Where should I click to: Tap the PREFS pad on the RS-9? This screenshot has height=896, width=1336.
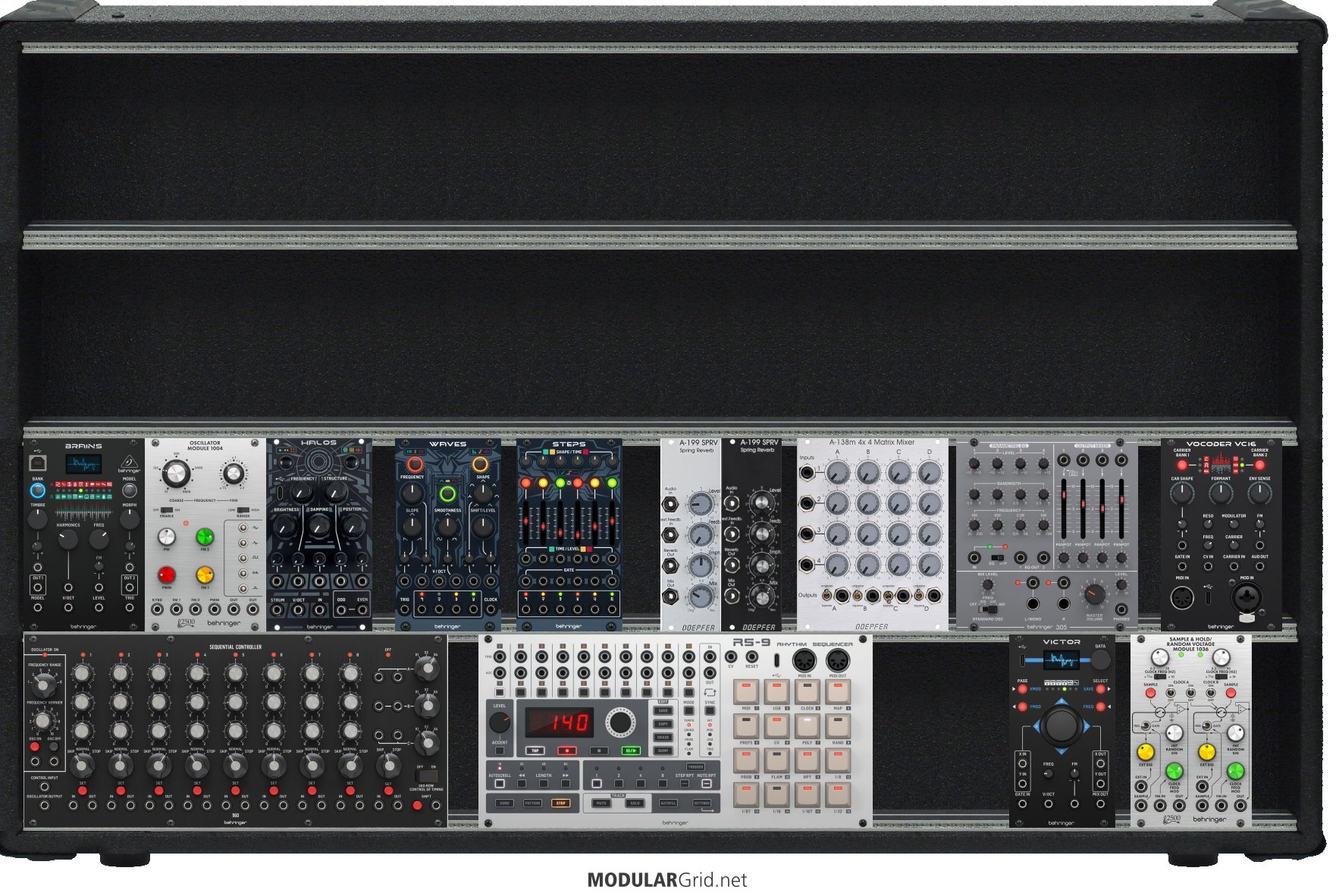coord(746,726)
